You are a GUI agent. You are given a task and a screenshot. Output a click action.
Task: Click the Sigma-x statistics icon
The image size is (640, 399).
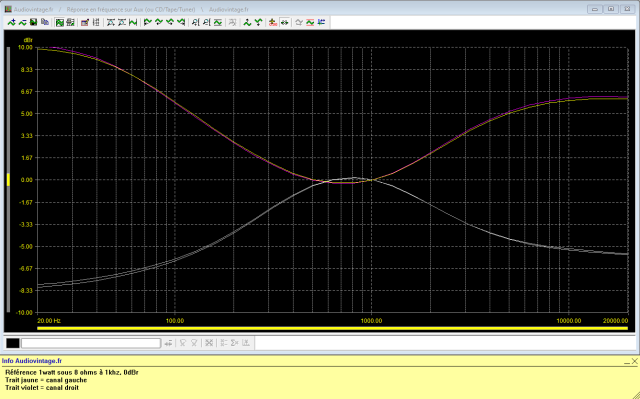tap(235, 343)
